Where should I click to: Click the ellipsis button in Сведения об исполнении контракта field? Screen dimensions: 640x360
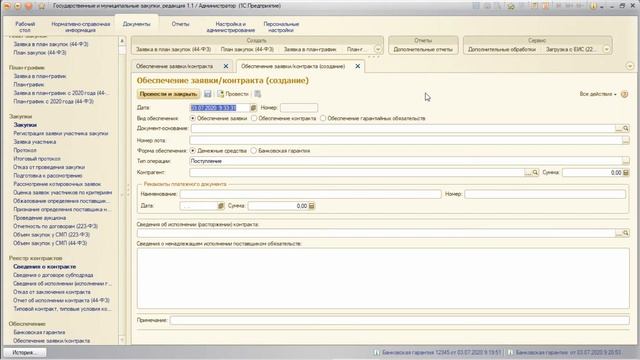coord(619,233)
